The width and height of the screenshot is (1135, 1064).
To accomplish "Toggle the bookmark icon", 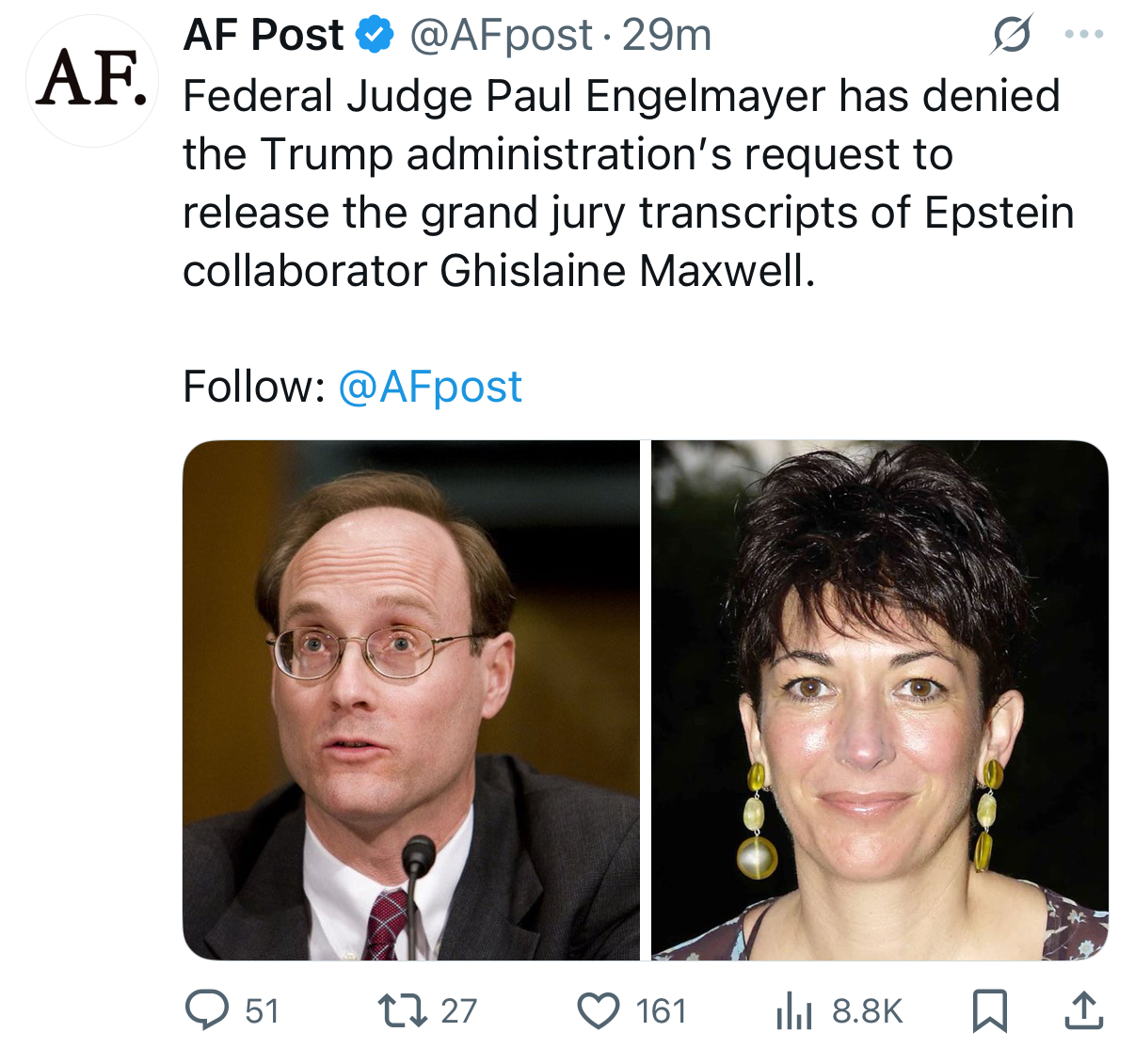I will (x=990, y=1011).
